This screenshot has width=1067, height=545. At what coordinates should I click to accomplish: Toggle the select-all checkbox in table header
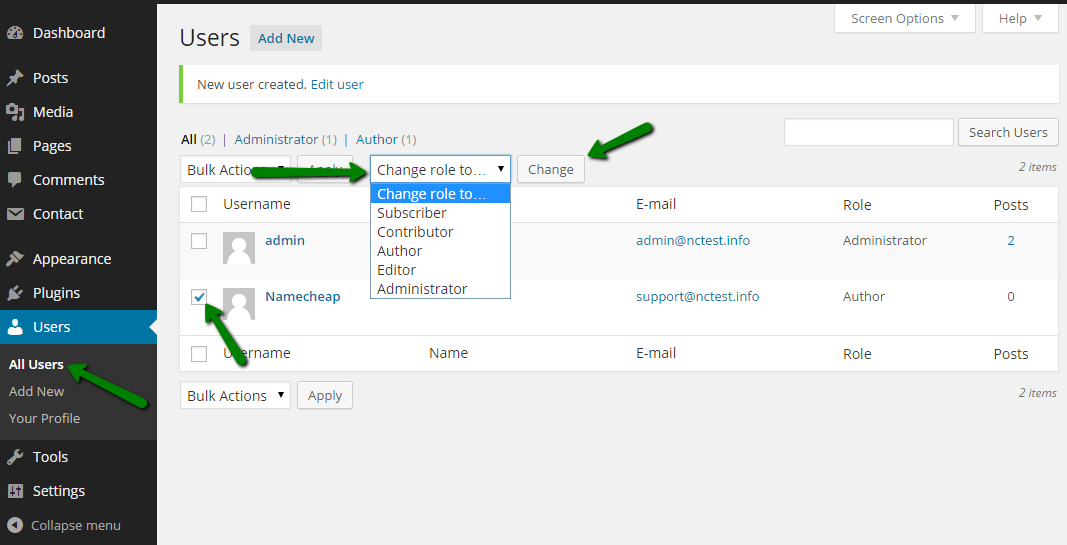coord(199,204)
